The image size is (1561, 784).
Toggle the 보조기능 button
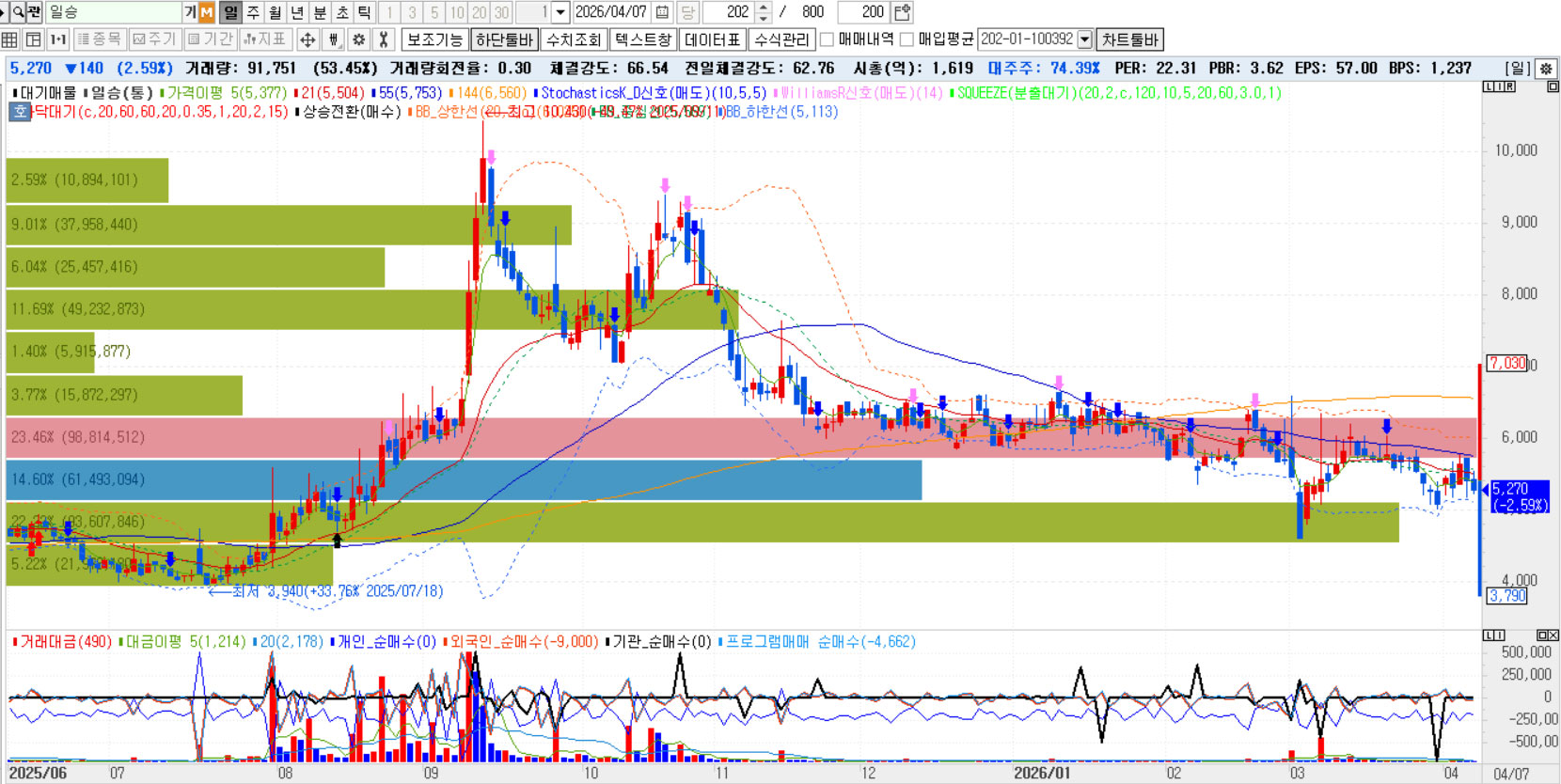coord(434,39)
